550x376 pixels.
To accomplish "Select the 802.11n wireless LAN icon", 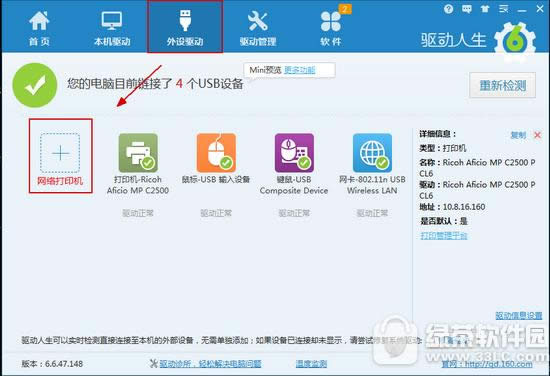I will tap(372, 153).
